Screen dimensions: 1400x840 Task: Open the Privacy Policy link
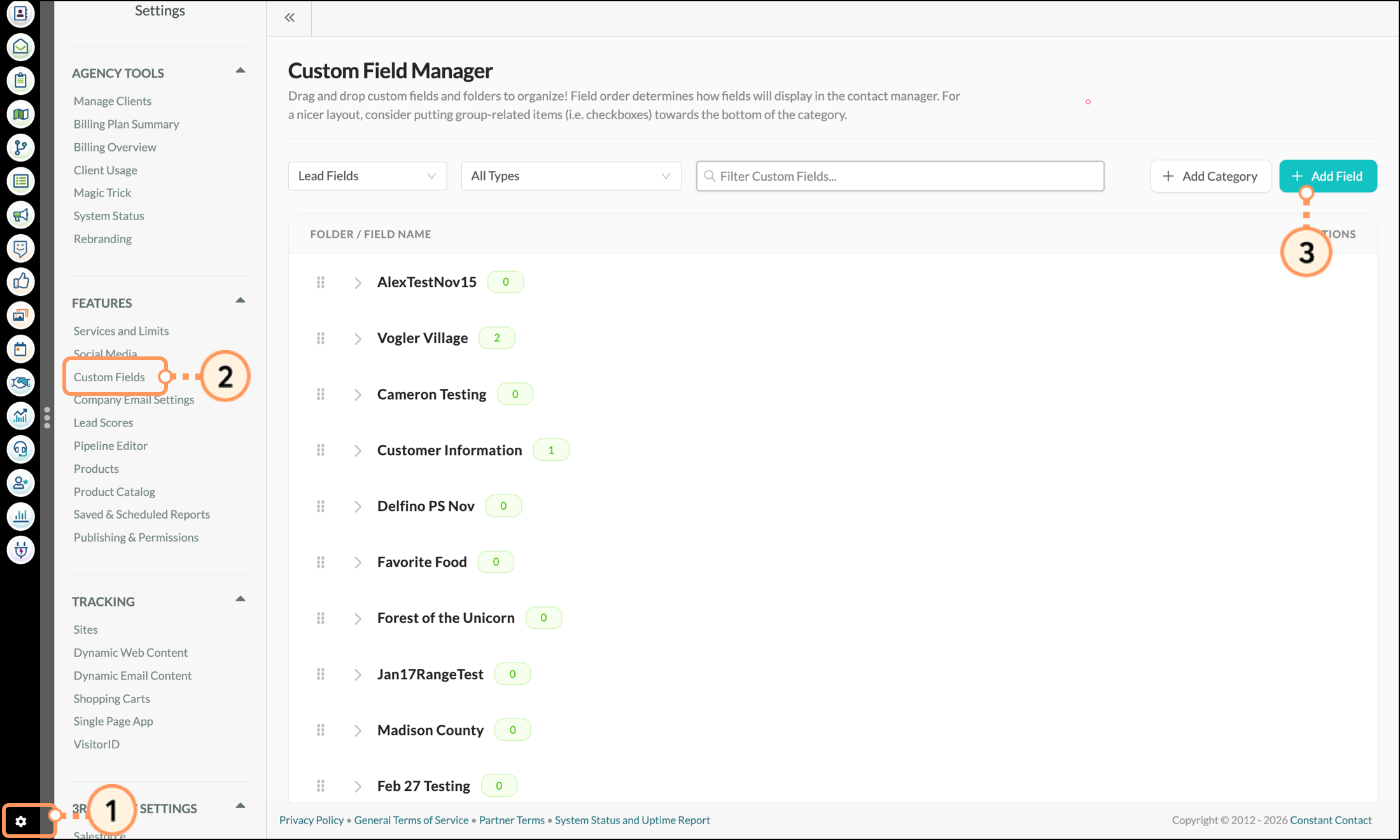[312, 820]
